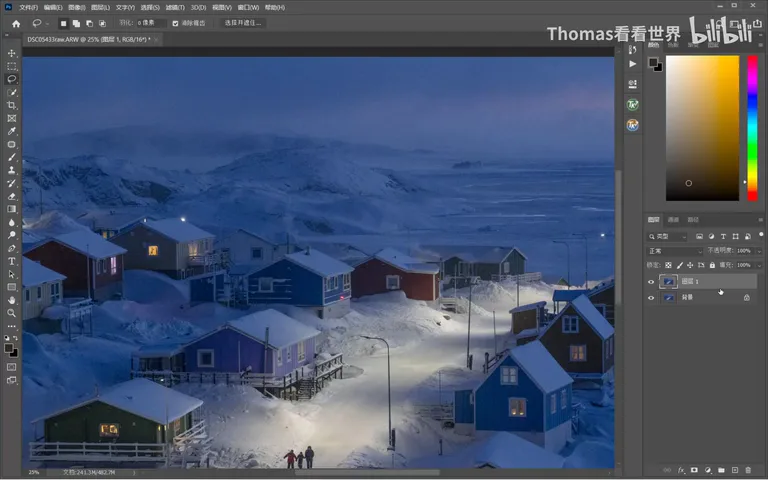768x480 pixels.
Task: Choose New selection mode
Action: pyautogui.click(x=63, y=23)
